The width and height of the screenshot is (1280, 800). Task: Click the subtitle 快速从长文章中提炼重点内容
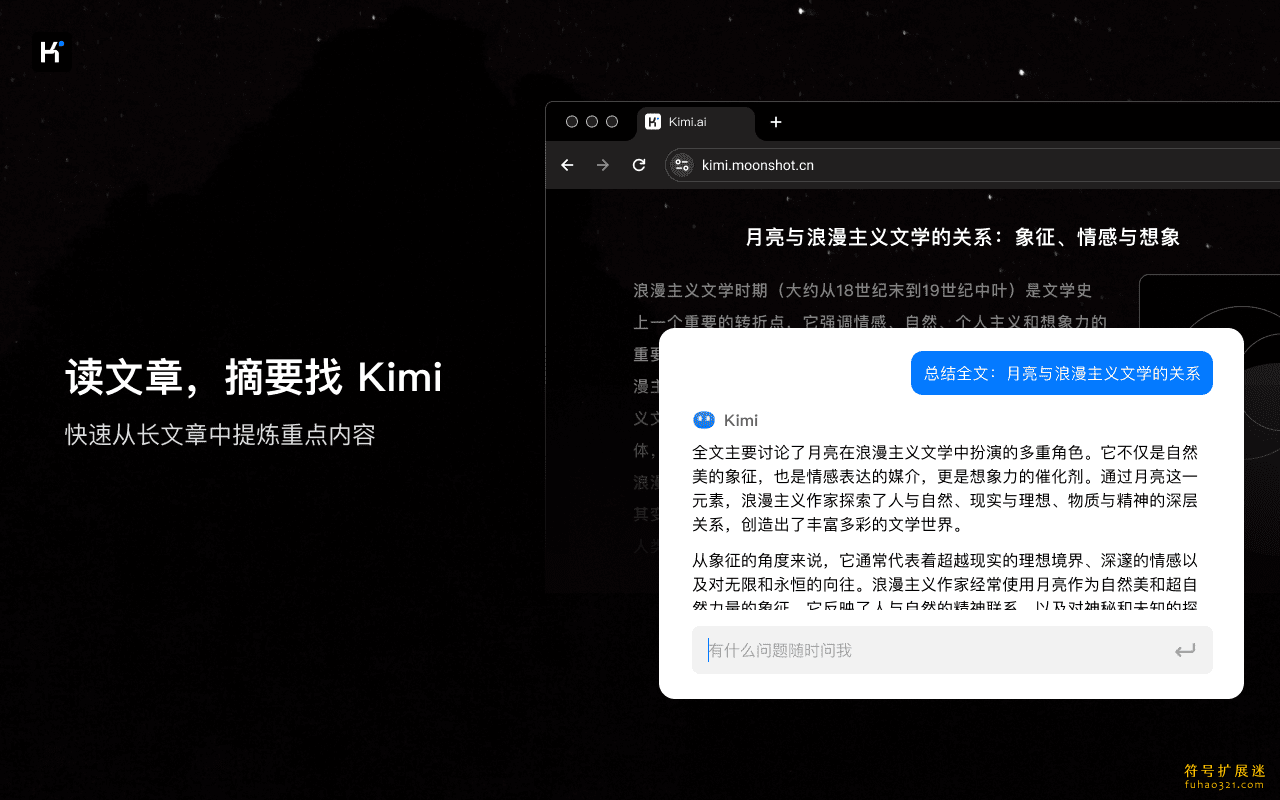(221, 435)
